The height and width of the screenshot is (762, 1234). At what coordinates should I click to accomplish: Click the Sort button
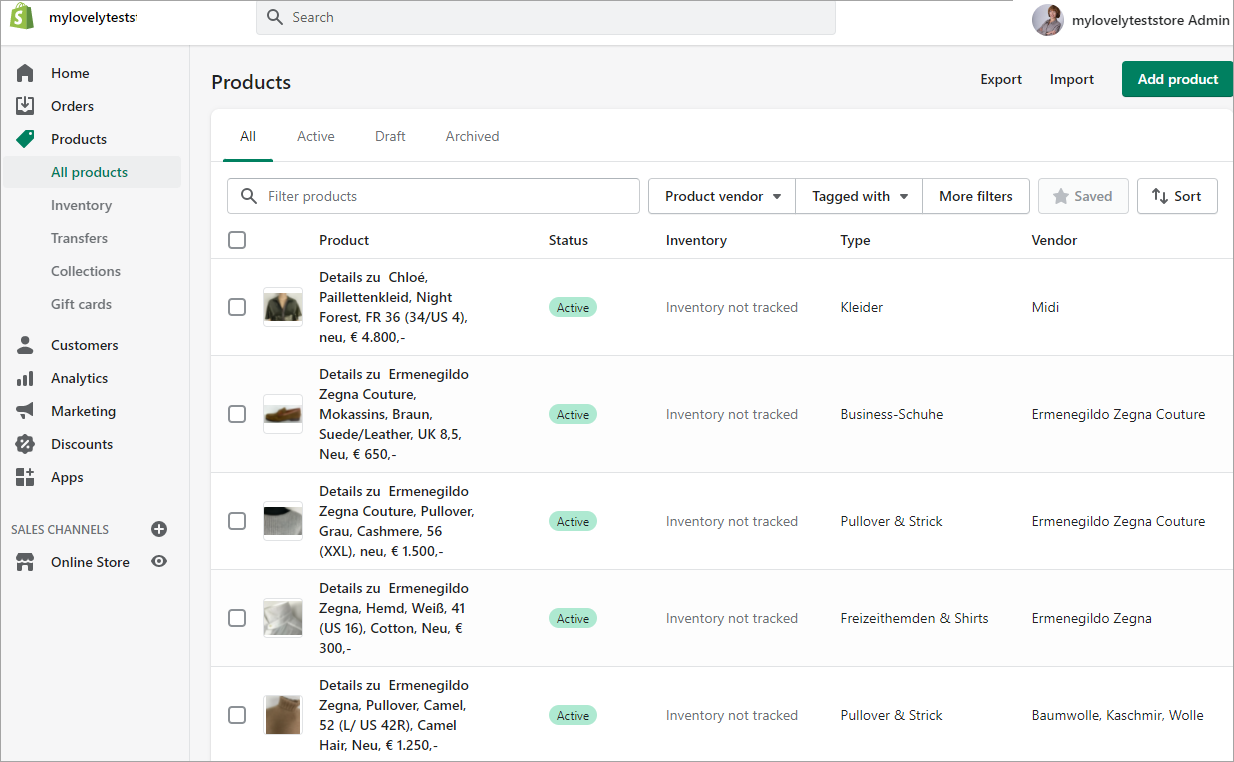point(1177,196)
